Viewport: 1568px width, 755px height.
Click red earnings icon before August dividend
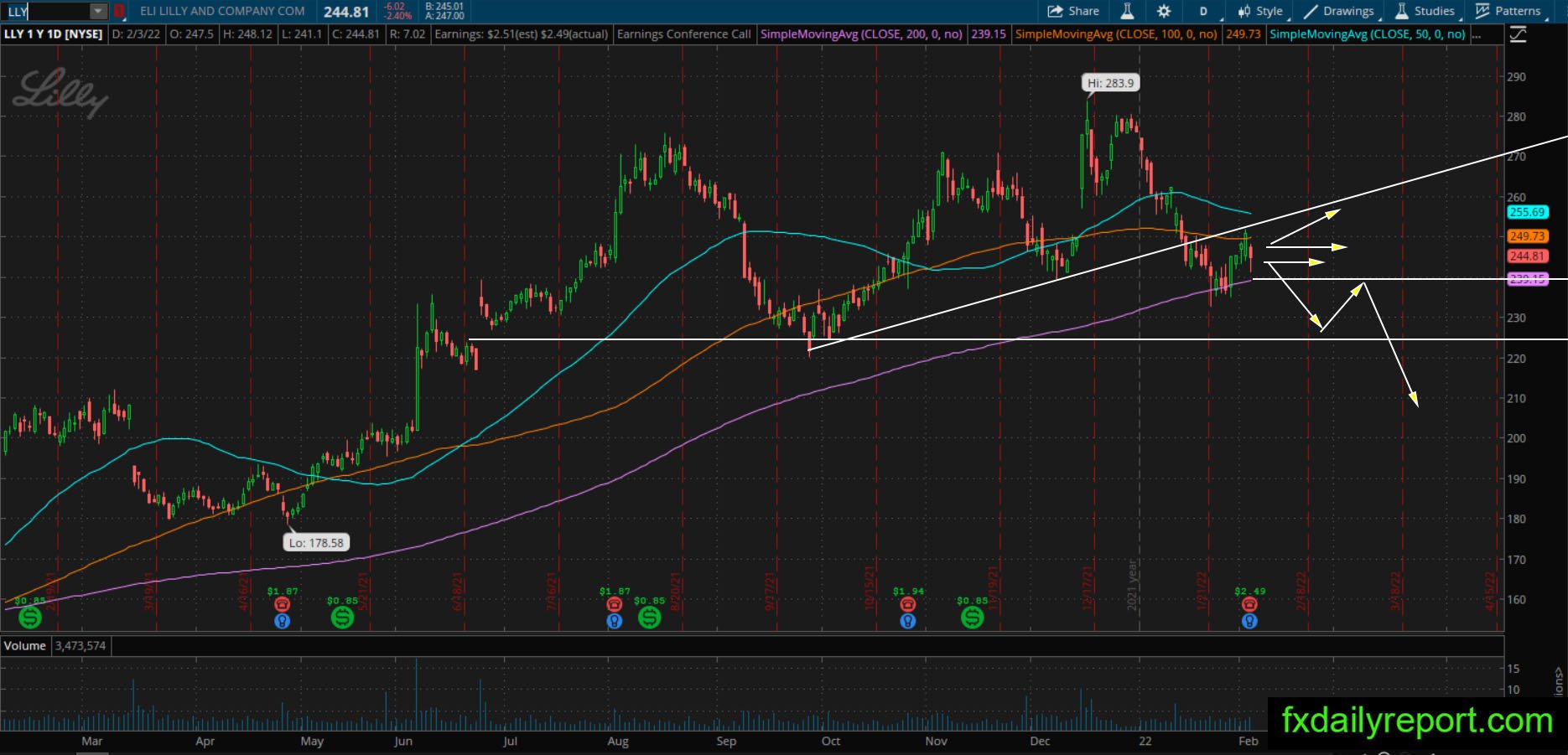coord(615,604)
